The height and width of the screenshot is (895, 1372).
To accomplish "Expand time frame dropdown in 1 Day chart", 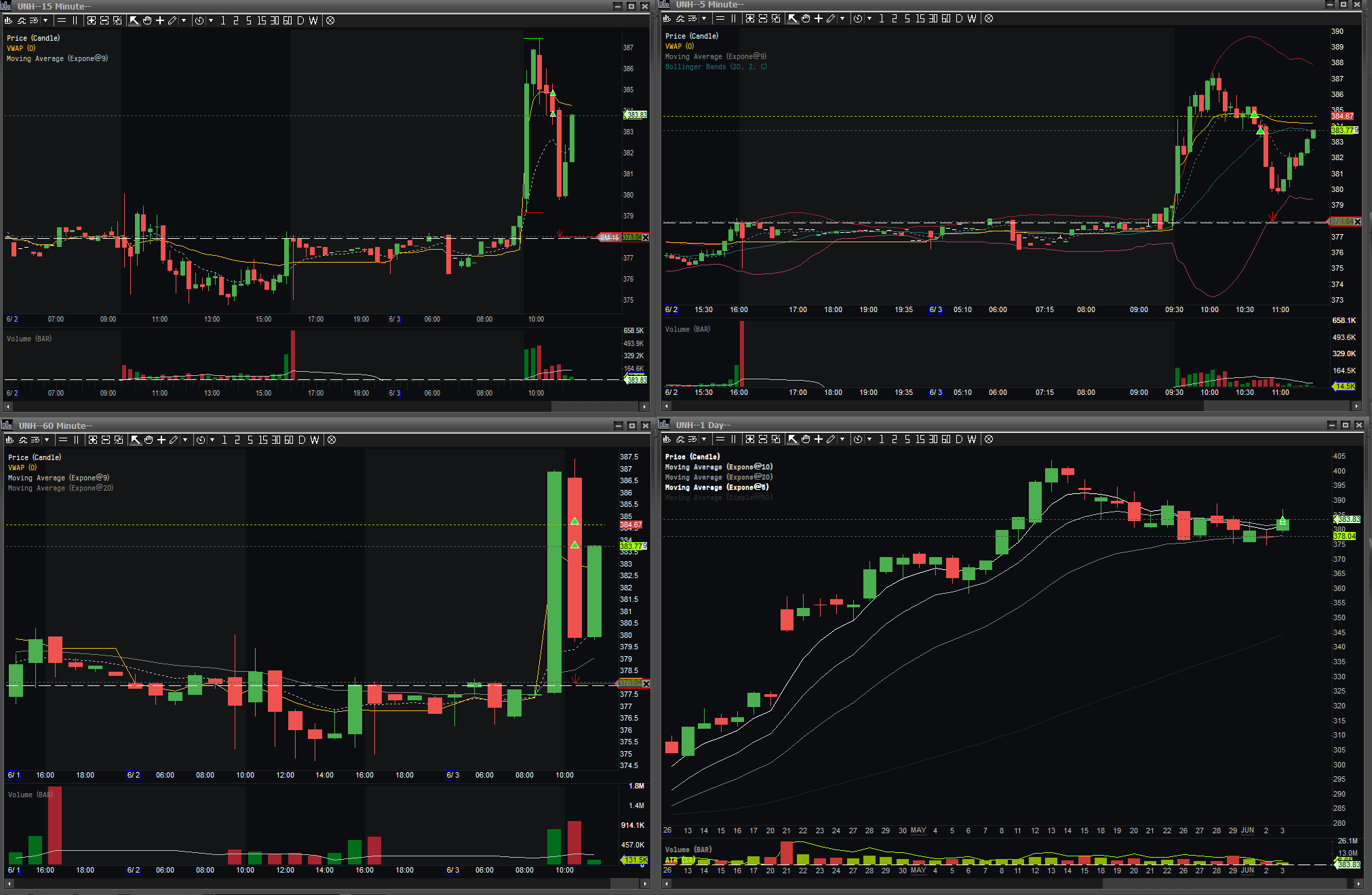I will point(869,439).
